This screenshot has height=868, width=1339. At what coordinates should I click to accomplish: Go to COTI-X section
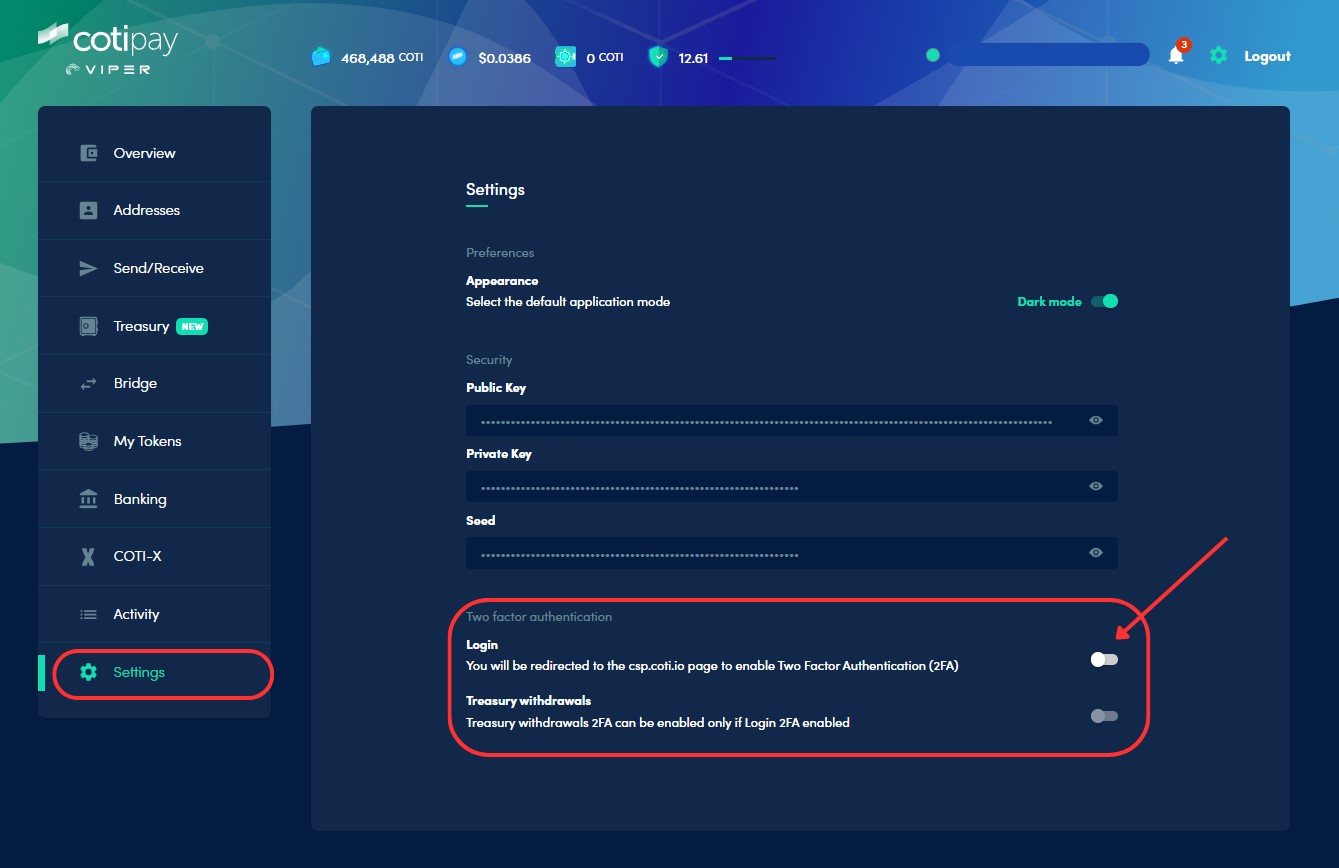[155, 556]
